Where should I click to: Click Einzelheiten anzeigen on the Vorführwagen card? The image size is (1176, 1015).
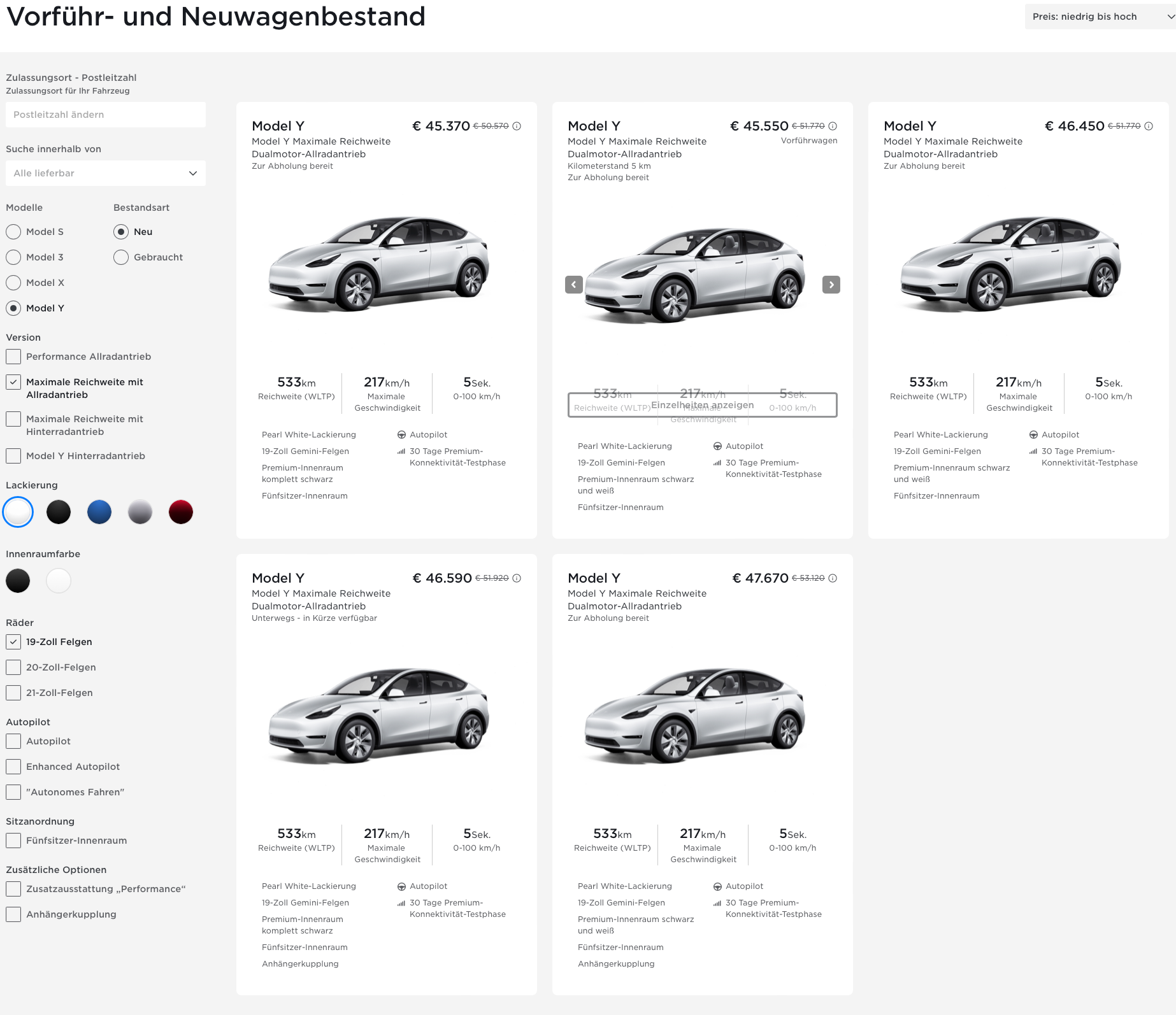pos(703,405)
